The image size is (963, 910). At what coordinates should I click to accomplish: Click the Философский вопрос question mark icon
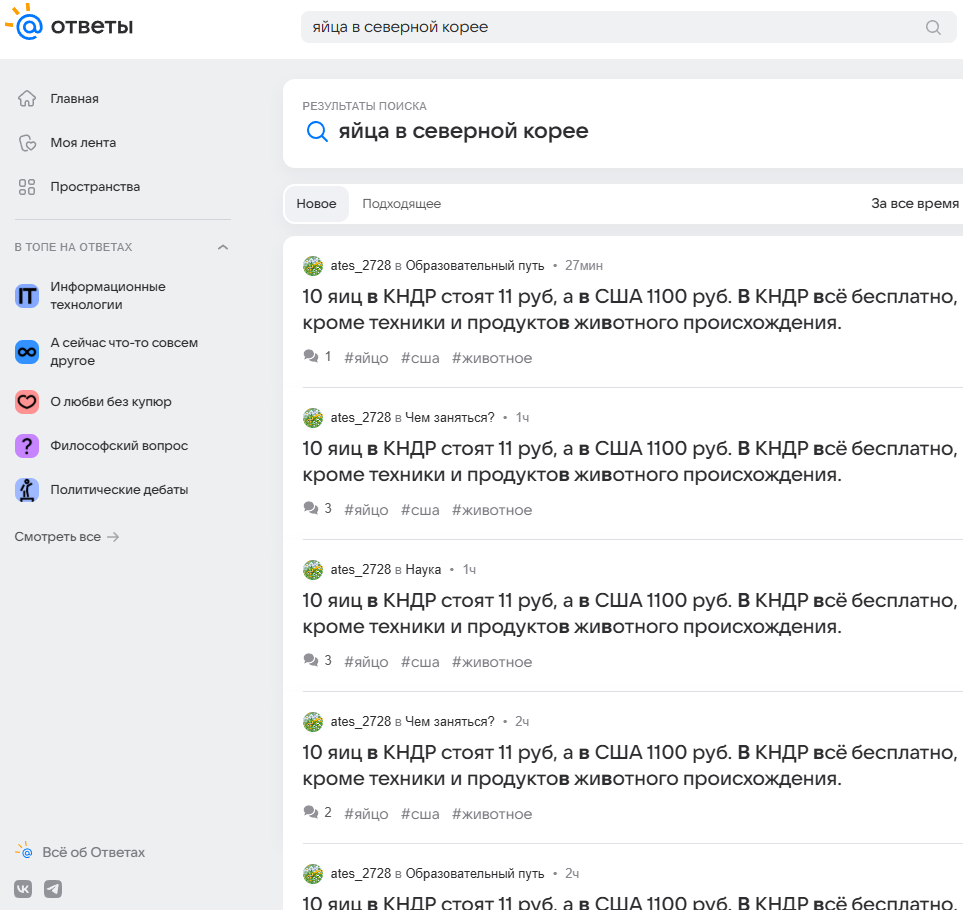tap(27, 446)
